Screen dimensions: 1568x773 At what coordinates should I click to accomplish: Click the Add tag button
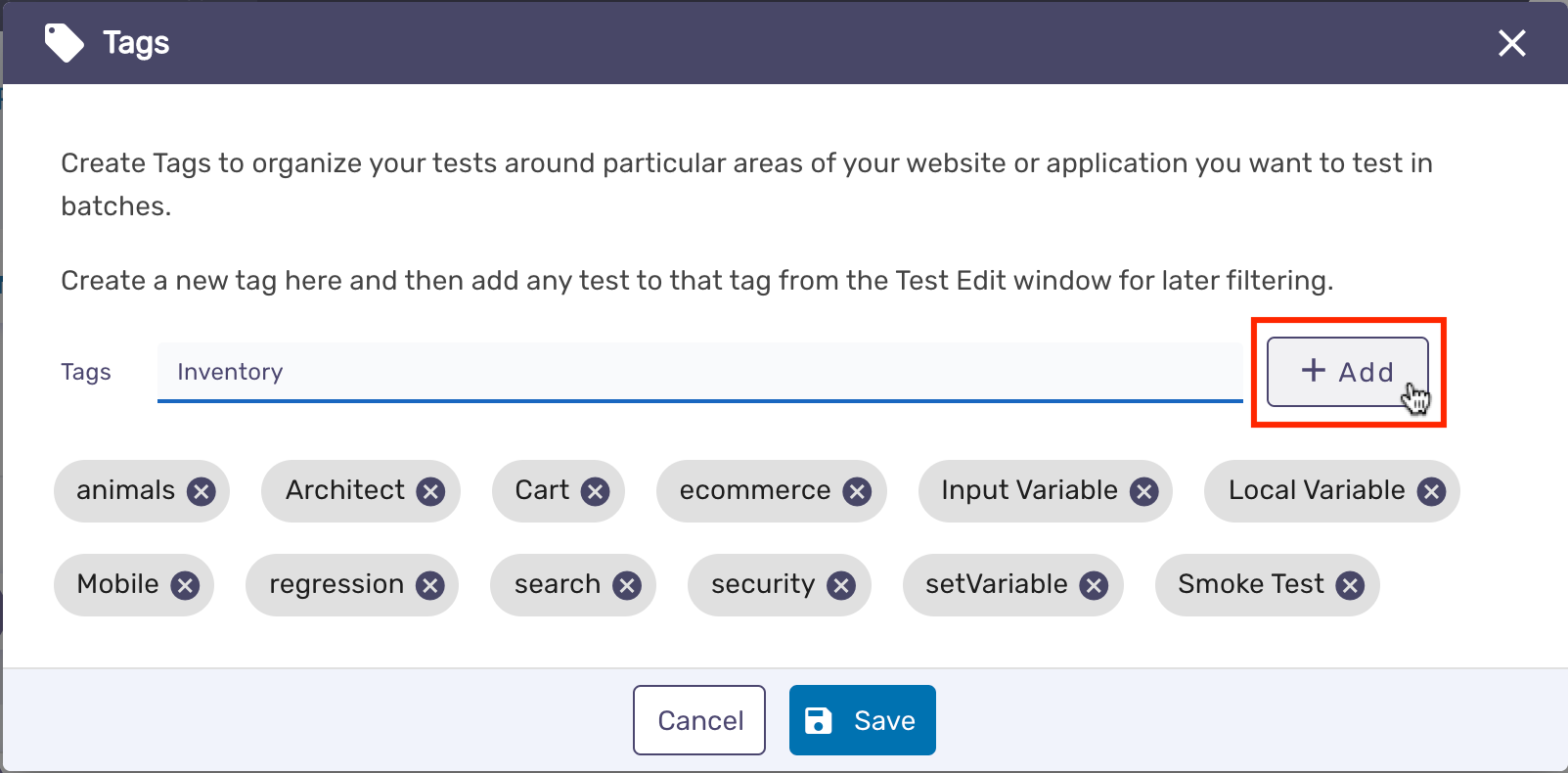(x=1347, y=372)
